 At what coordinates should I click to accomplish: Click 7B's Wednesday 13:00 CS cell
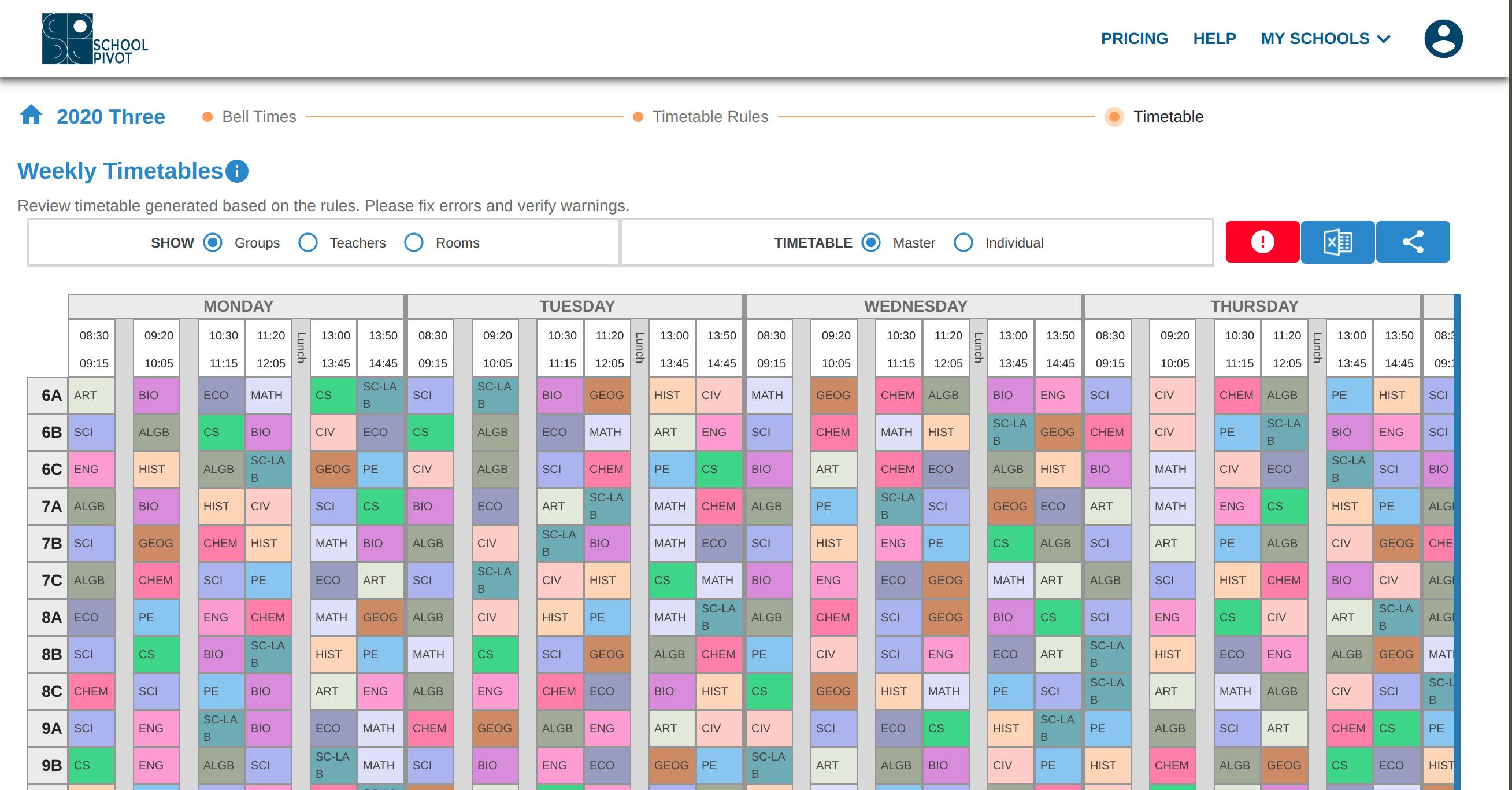point(1010,543)
